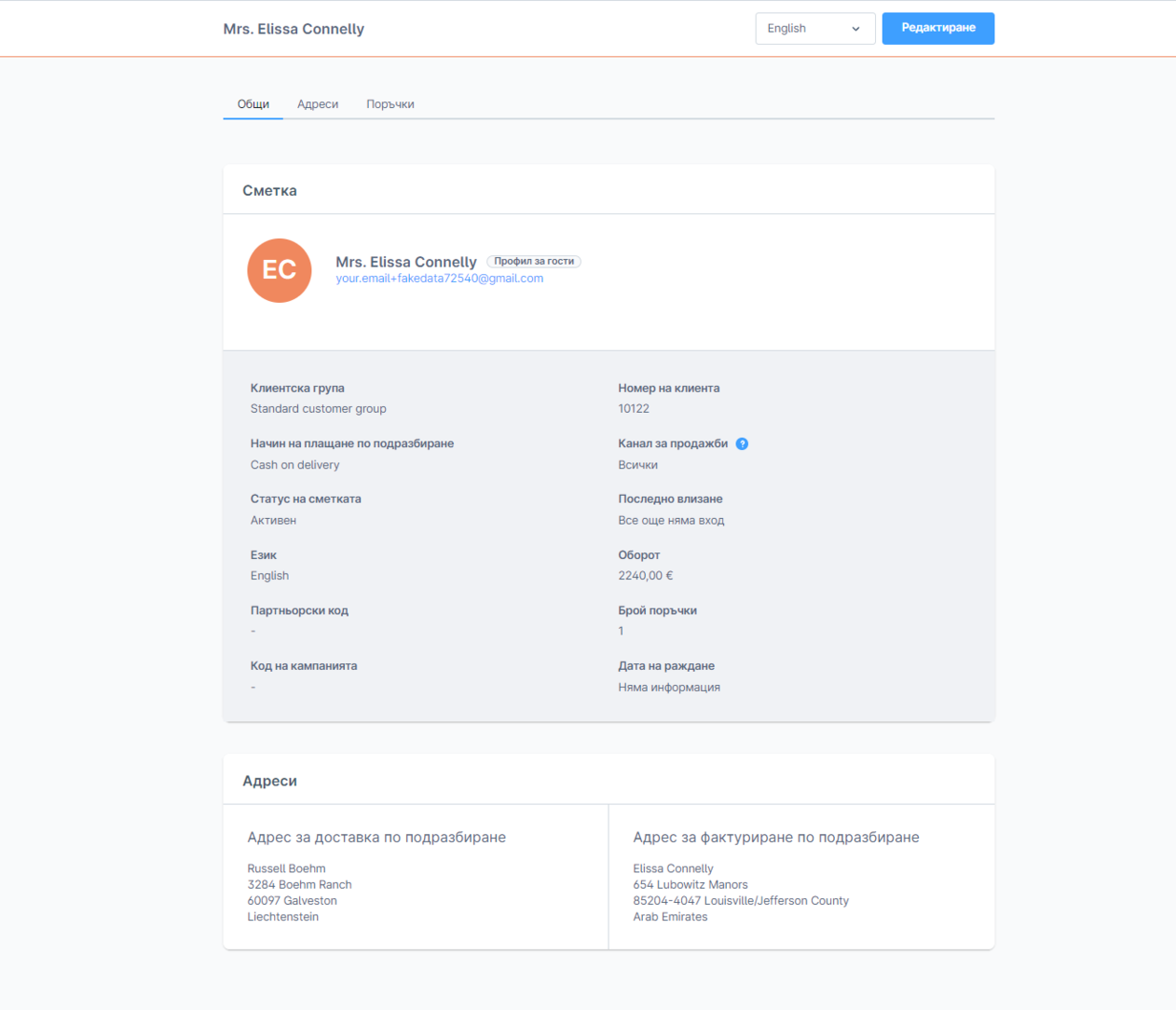
Task: Click the customer email address link
Action: coord(439,279)
